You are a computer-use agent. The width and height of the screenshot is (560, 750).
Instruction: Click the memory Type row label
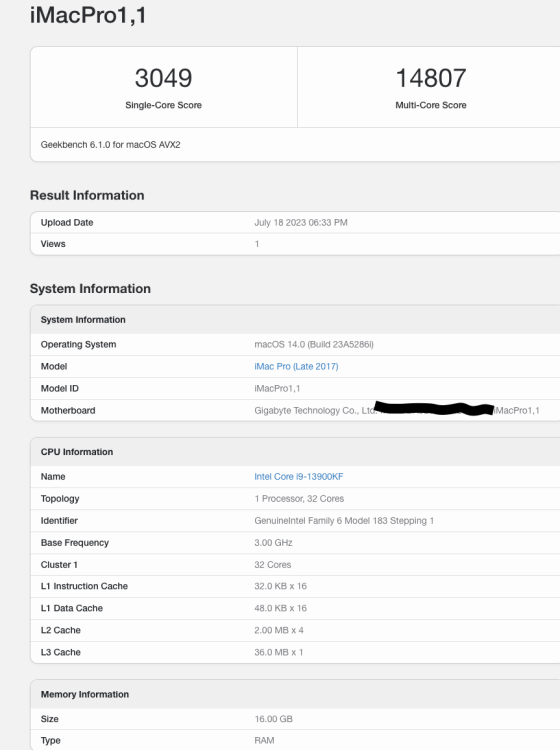[51, 740]
